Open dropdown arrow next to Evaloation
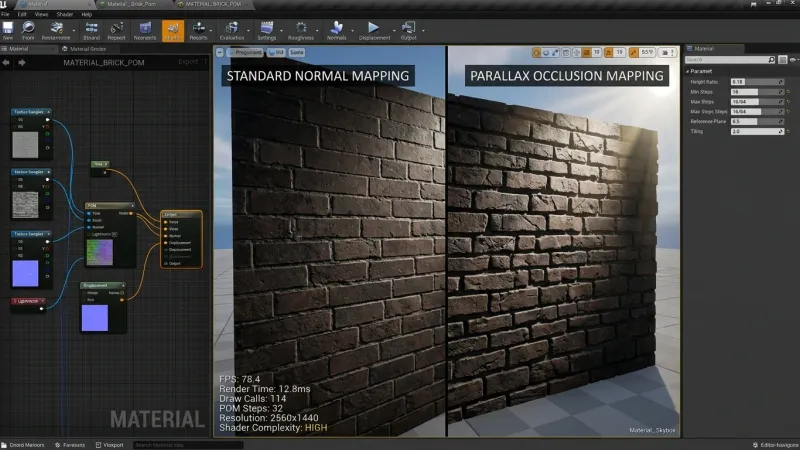This screenshot has height=450, width=800. tap(248, 31)
